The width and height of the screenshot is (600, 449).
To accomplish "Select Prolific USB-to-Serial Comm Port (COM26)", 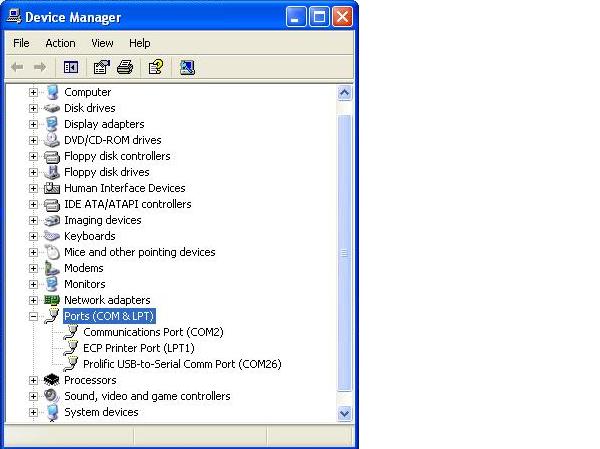I will (182, 364).
